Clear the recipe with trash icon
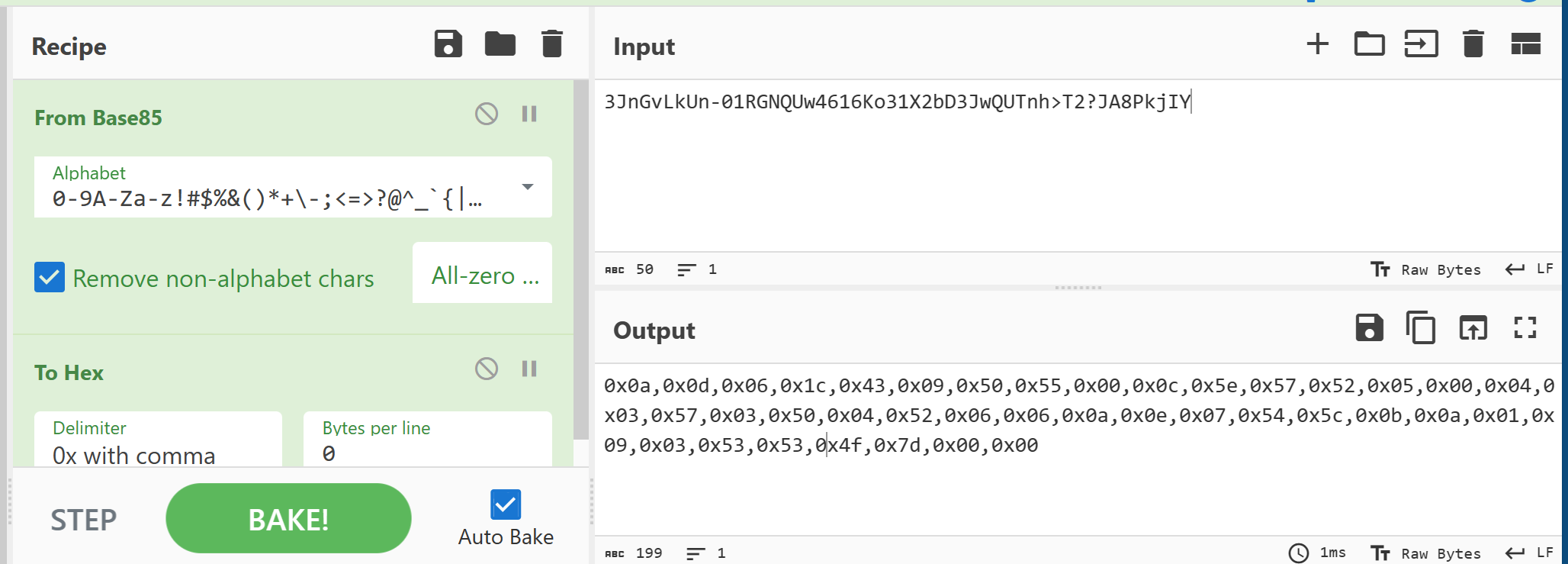The image size is (1568, 564). pos(552,44)
